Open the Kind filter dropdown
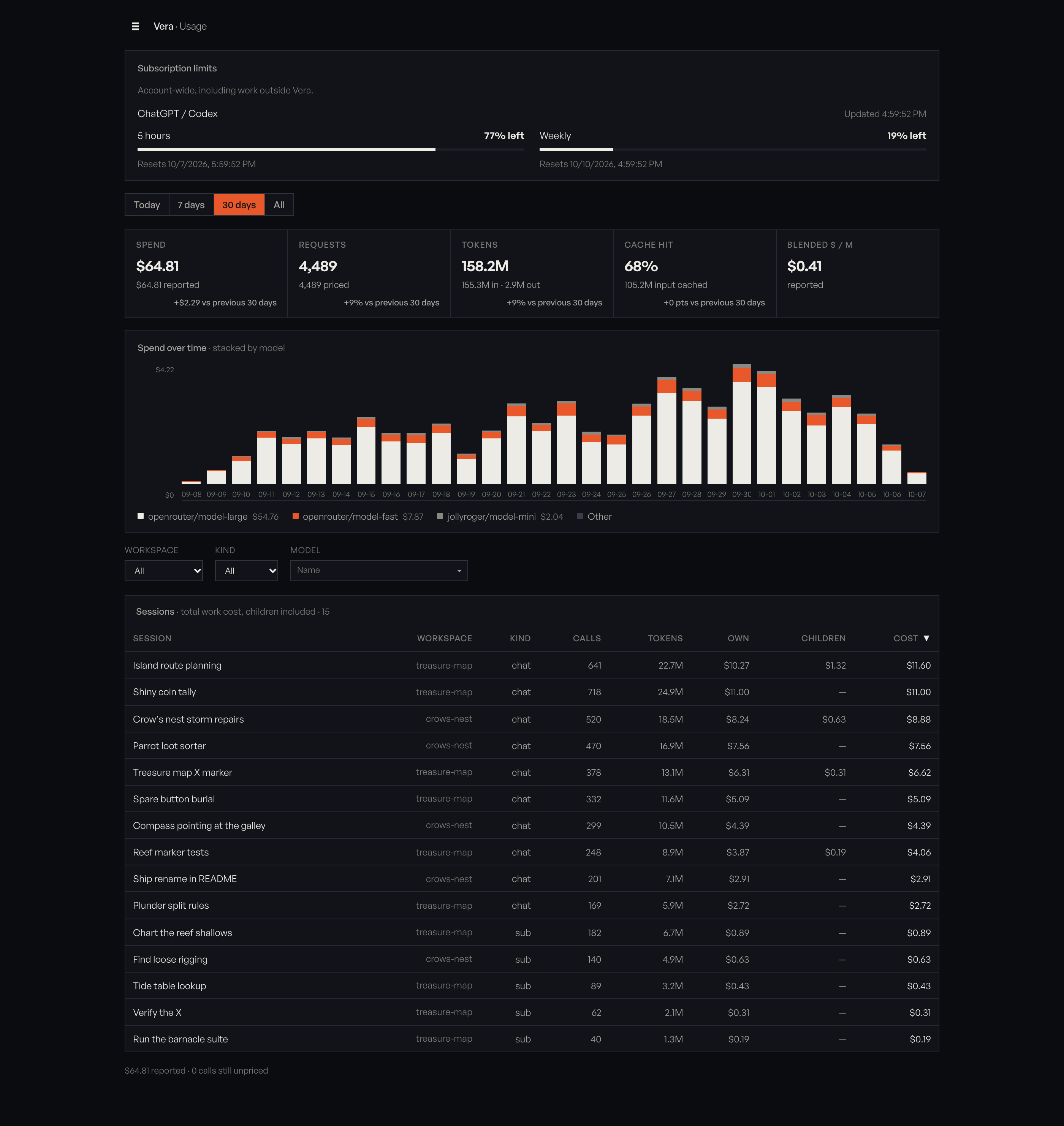1064x1126 pixels. point(247,570)
